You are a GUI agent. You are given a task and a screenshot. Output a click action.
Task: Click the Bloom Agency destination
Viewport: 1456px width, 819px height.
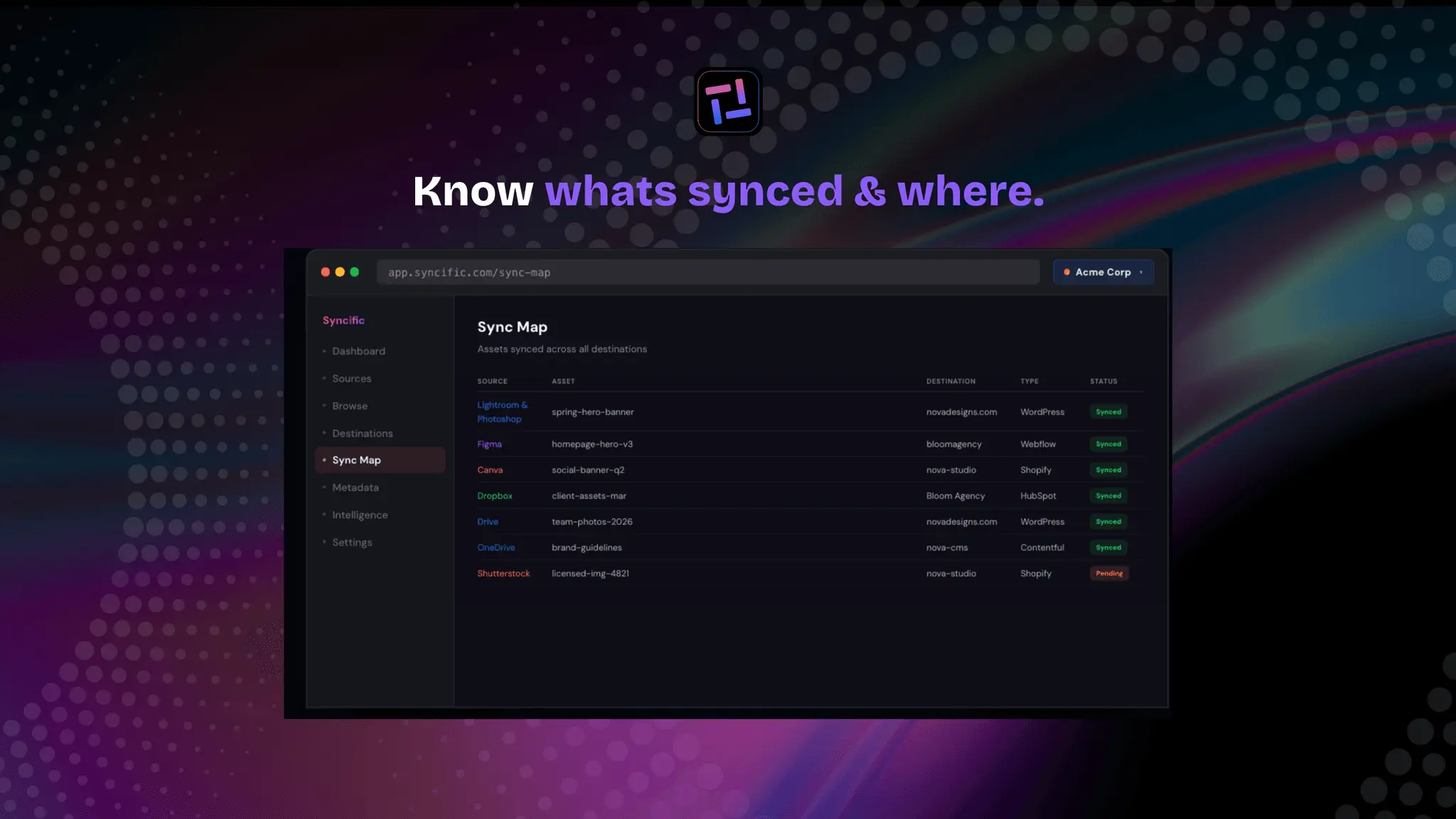coord(955,496)
